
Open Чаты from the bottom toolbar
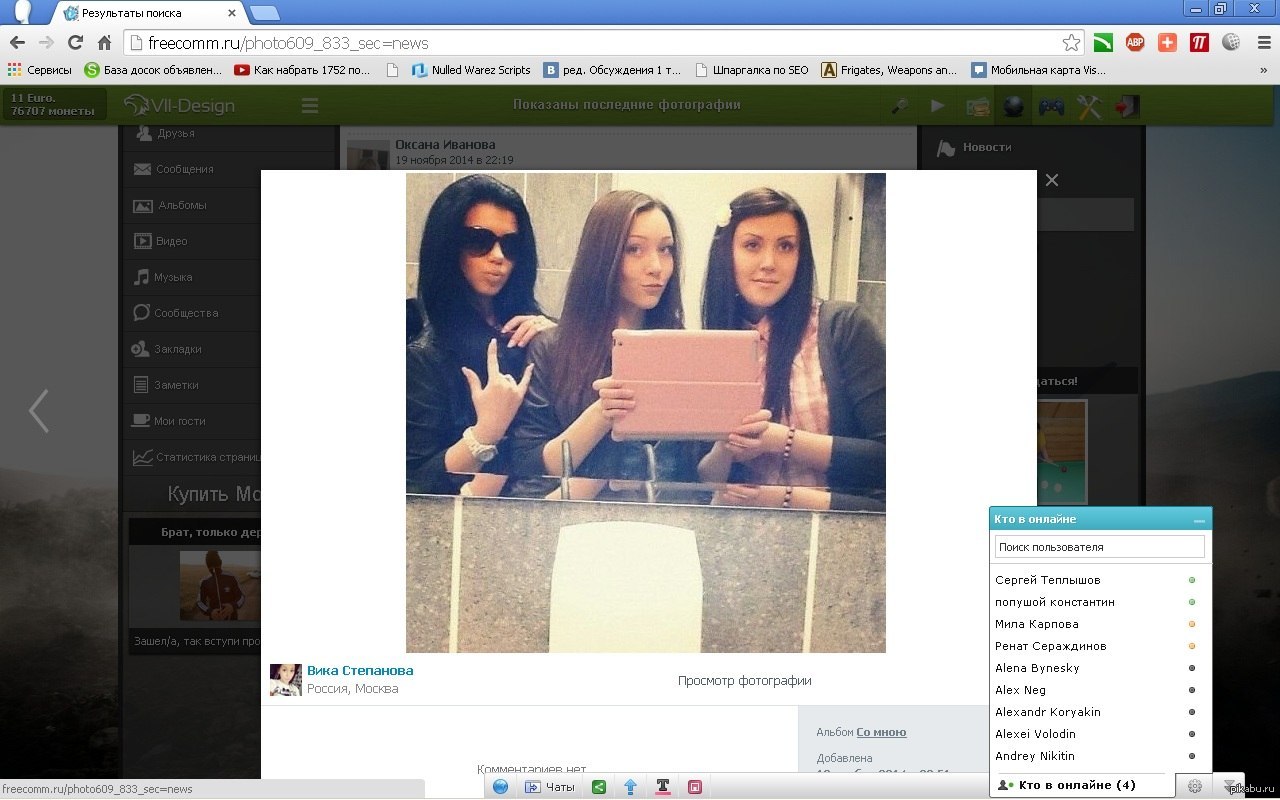point(550,787)
